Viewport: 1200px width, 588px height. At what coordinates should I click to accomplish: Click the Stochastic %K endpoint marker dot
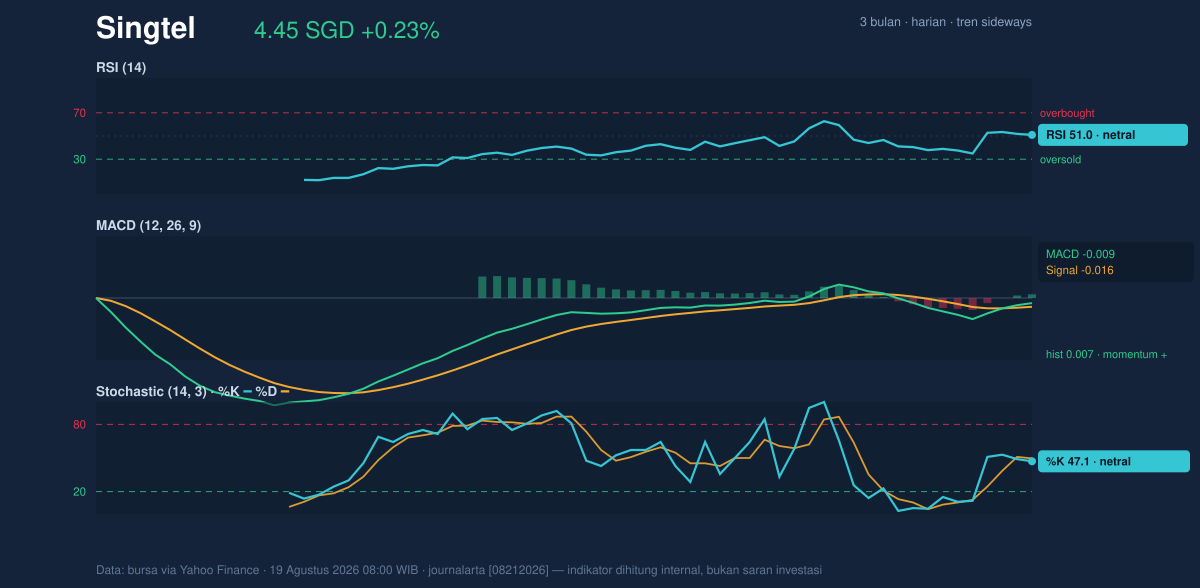[1032, 461]
